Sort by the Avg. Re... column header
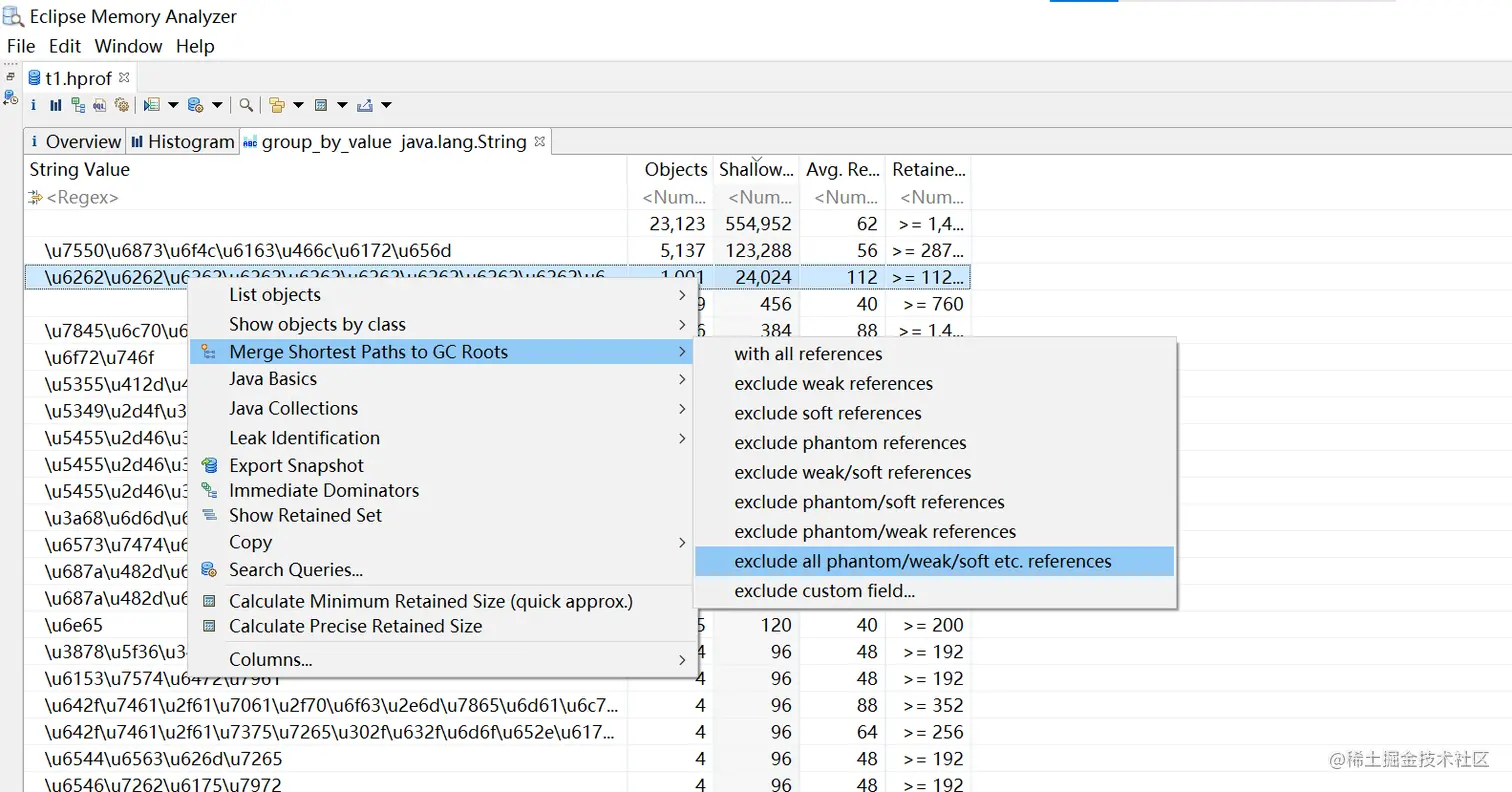 842,170
